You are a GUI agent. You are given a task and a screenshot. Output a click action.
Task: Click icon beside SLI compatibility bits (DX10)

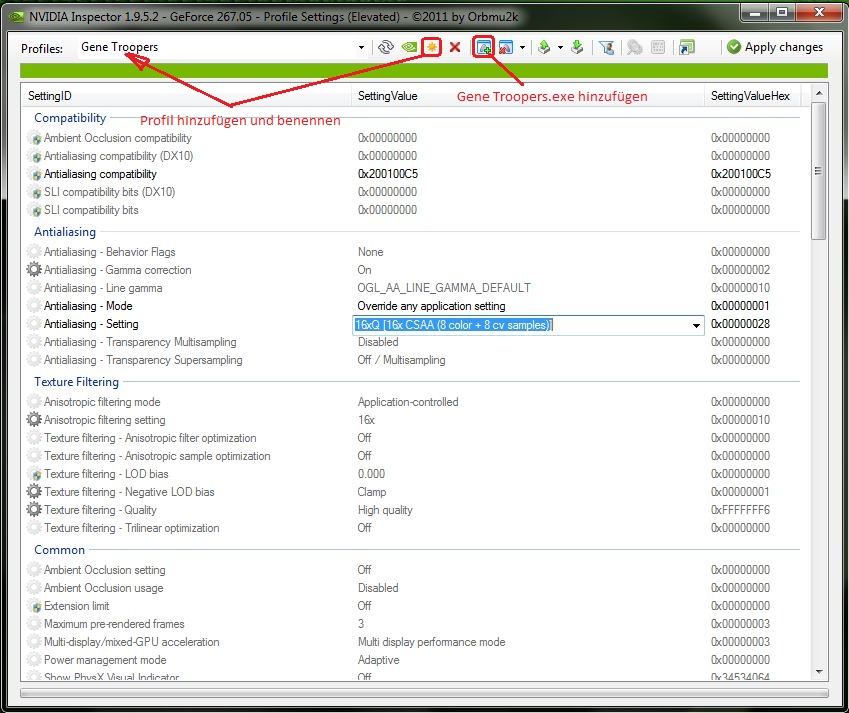point(34,192)
